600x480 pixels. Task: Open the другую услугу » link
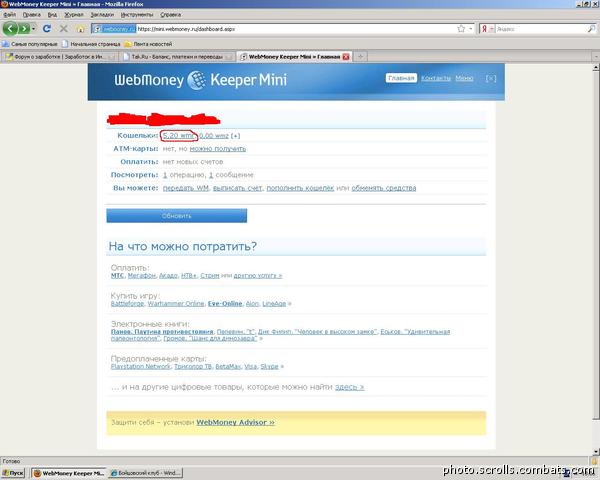click(258, 276)
